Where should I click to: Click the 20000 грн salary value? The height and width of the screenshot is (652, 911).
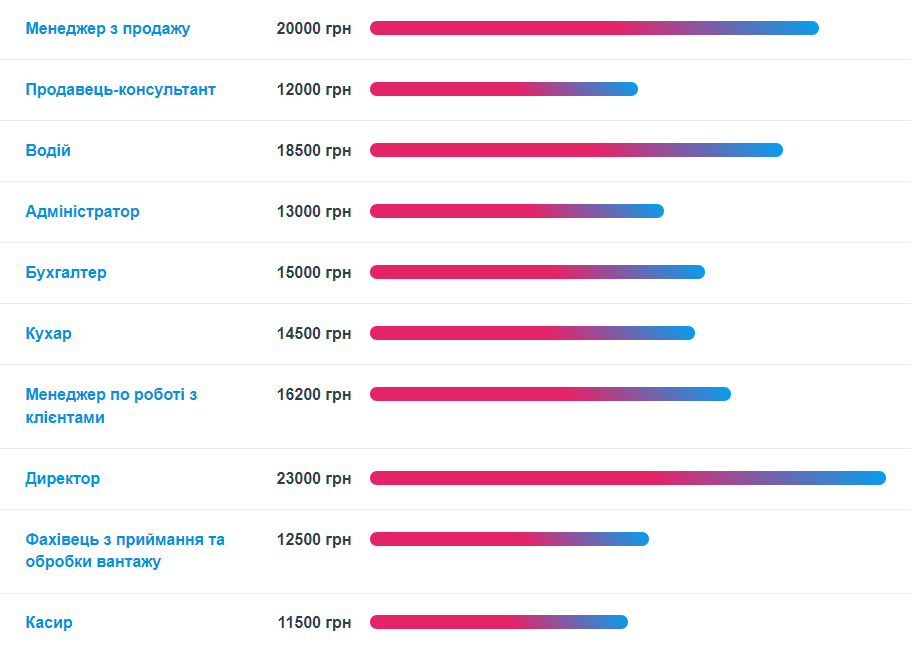314,28
